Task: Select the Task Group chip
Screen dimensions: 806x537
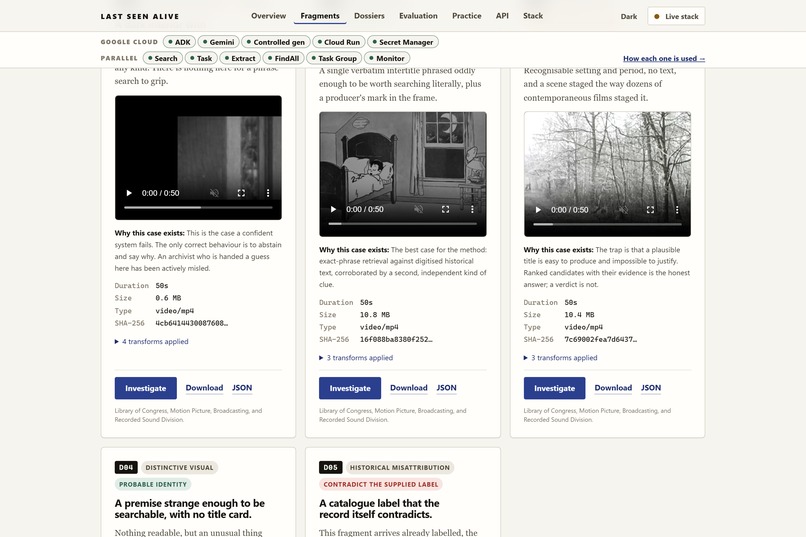Action: [x=334, y=59]
